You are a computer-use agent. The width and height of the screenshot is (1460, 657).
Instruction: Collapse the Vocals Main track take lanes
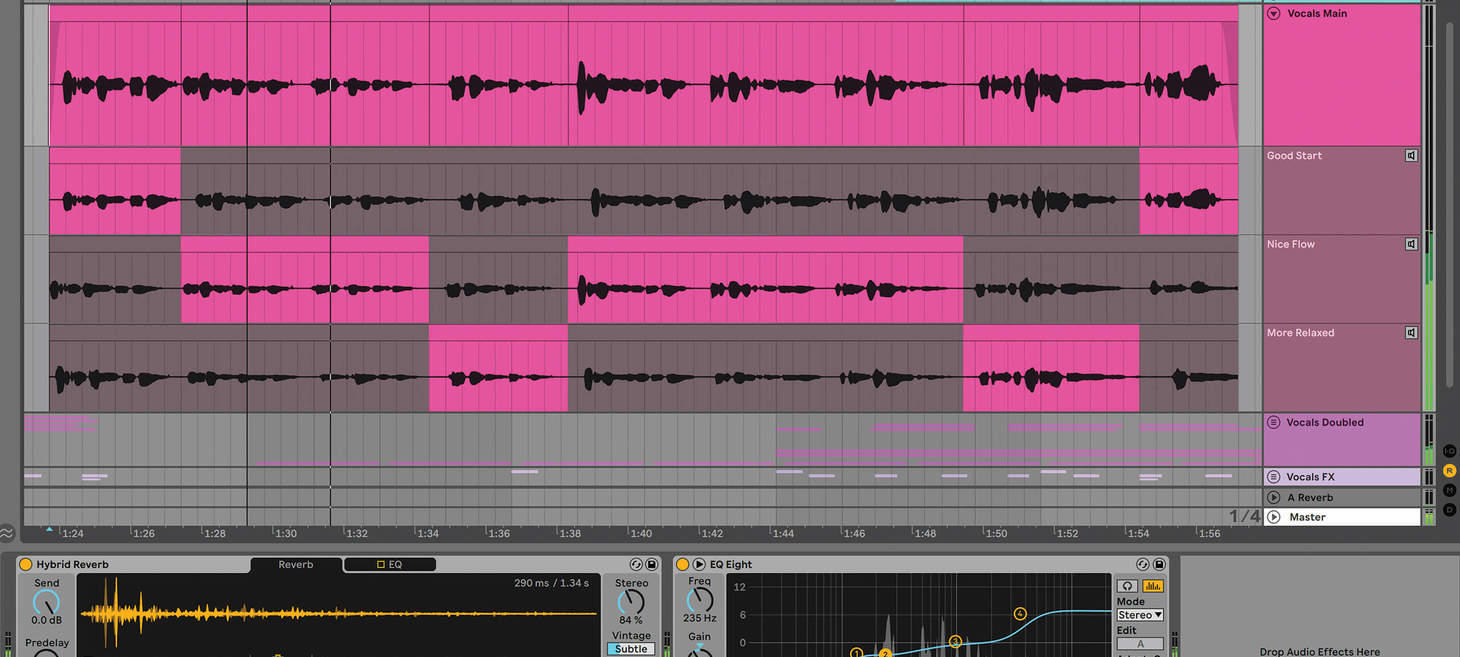coord(1274,14)
